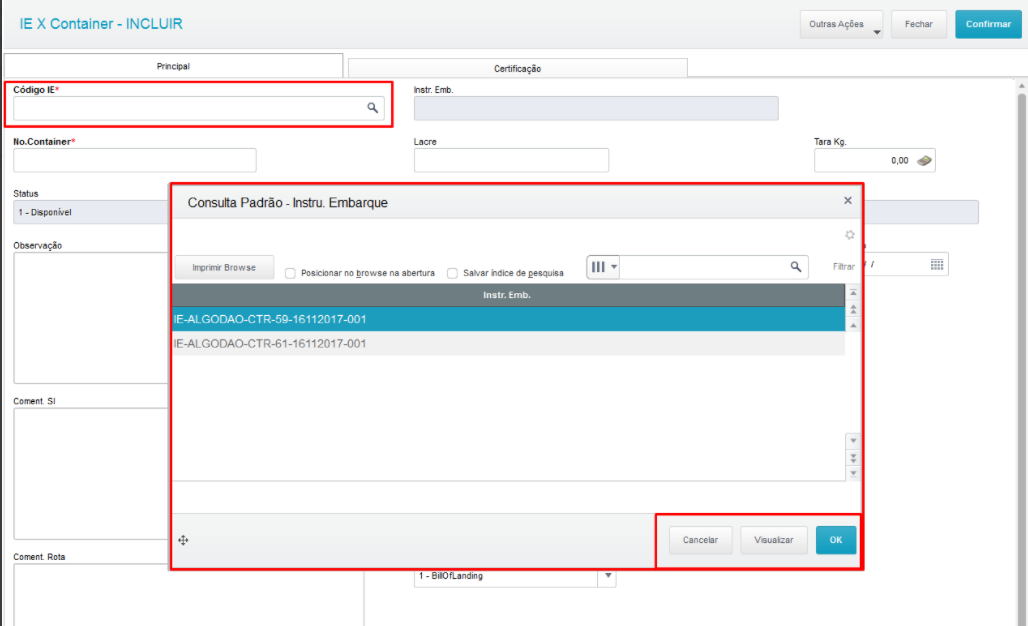
Task: Click Imprimir Browse button
Action: click(x=224, y=267)
